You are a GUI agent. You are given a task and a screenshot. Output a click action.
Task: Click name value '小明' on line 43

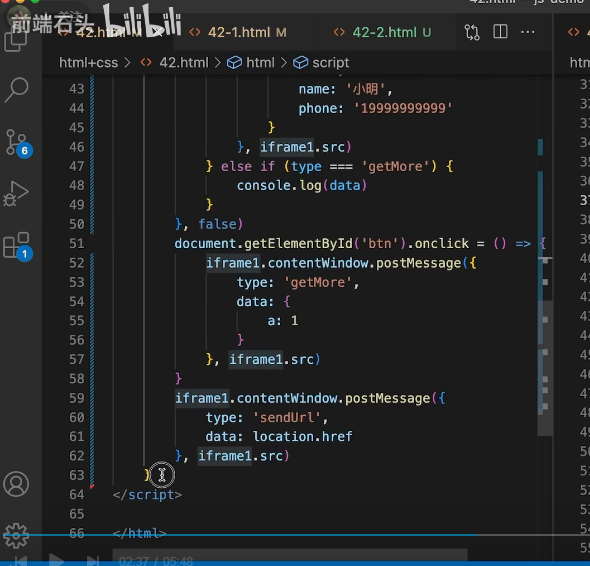(365, 89)
